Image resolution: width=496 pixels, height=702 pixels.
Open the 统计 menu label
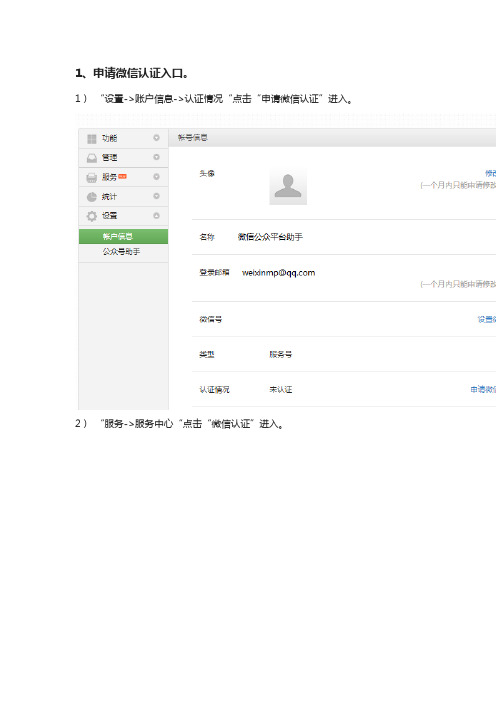click(x=109, y=197)
